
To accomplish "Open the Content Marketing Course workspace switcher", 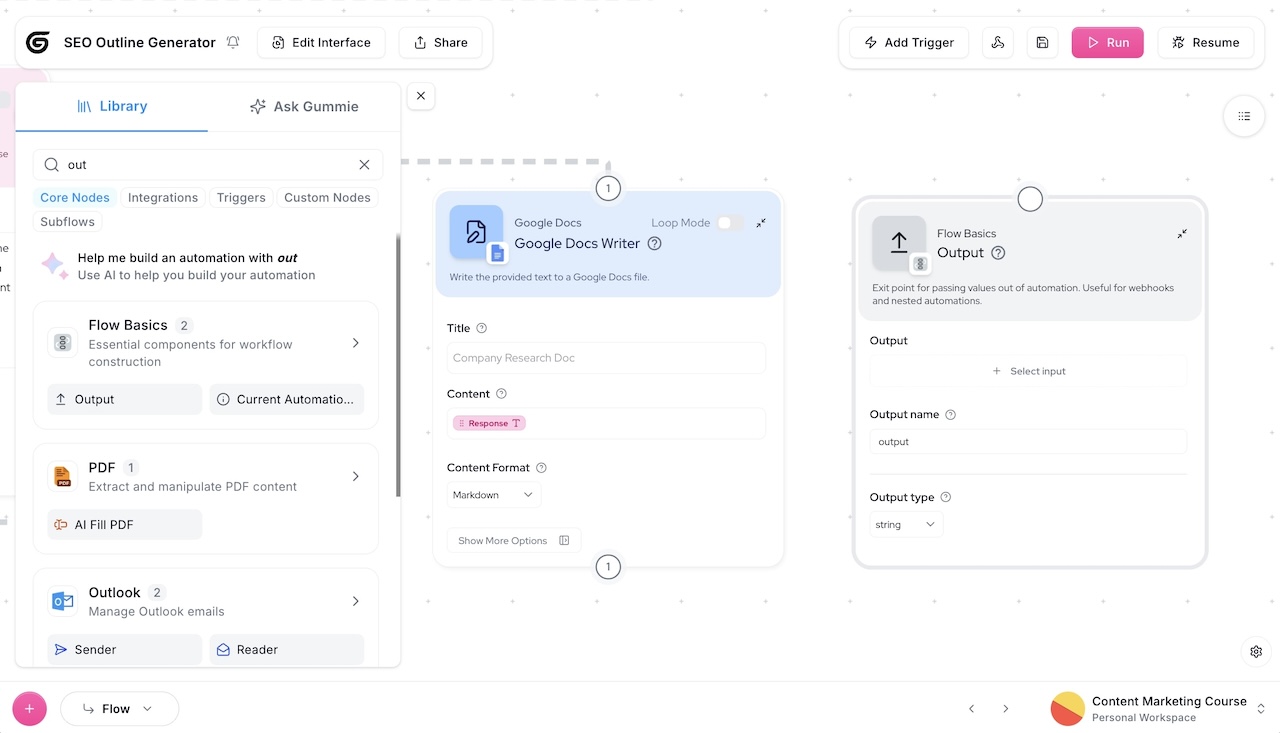I will [x=1160, y=709].
